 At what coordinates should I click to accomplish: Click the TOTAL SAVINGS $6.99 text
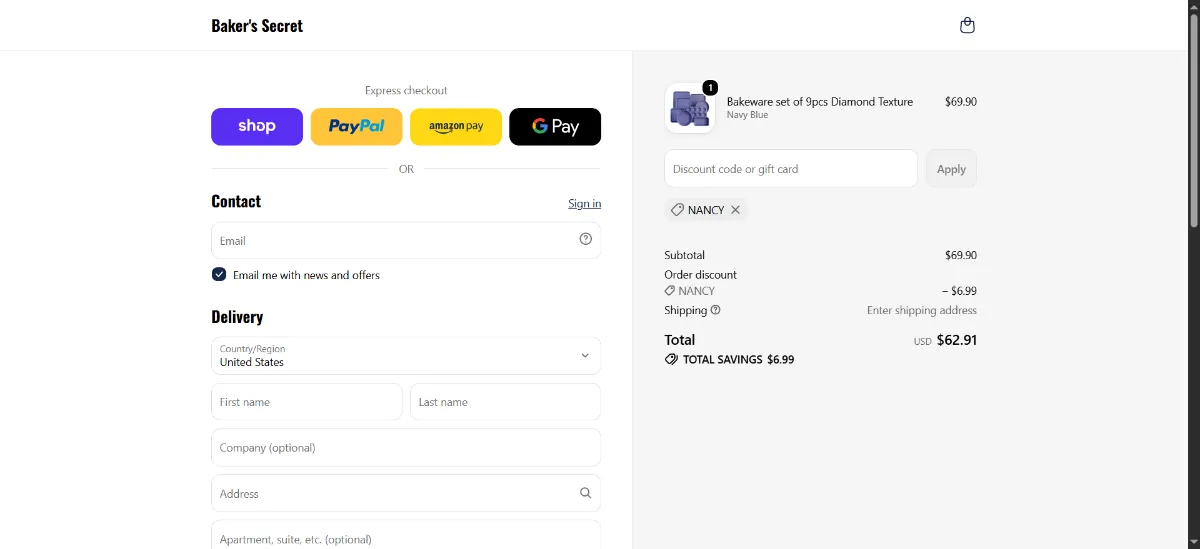click(x=738, y=359)
